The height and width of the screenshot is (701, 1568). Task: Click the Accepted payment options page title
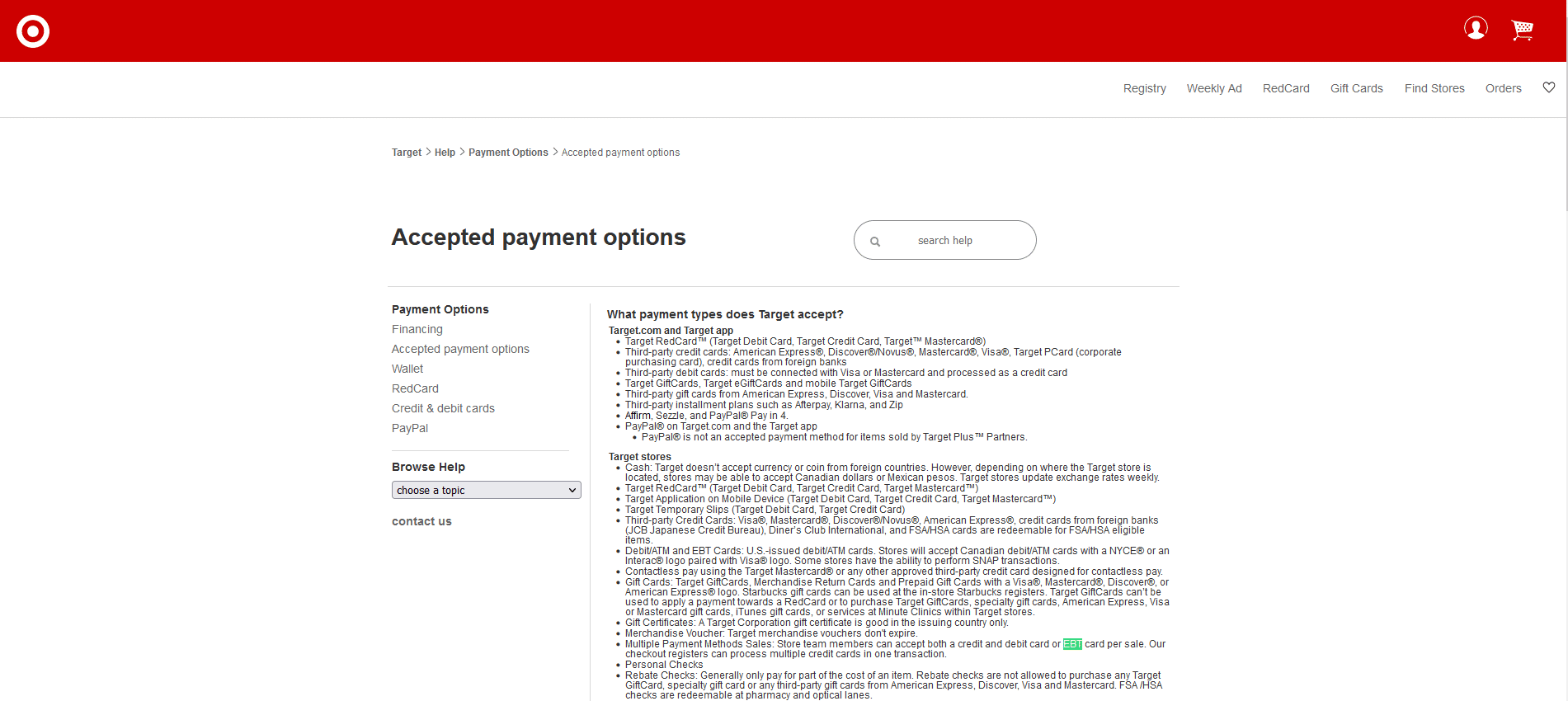click(x=539, y=238)
